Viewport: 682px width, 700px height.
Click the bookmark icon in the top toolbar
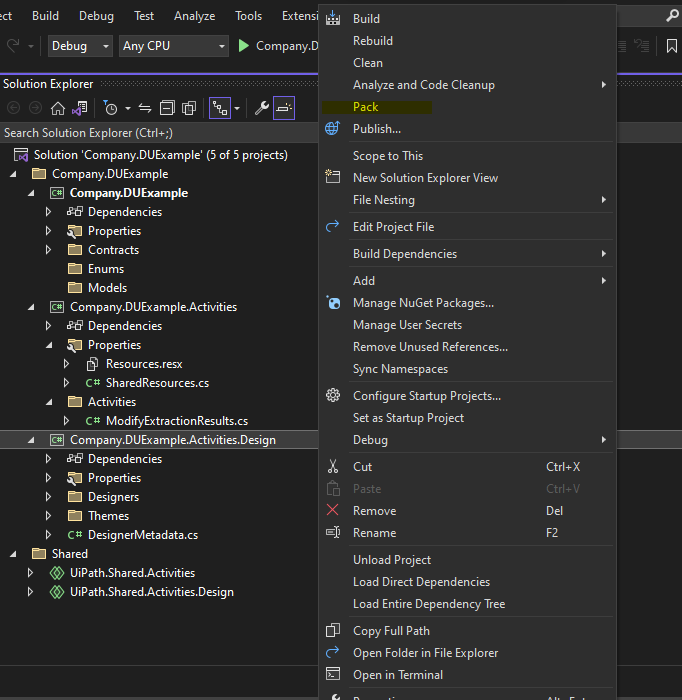coord(671,46)
